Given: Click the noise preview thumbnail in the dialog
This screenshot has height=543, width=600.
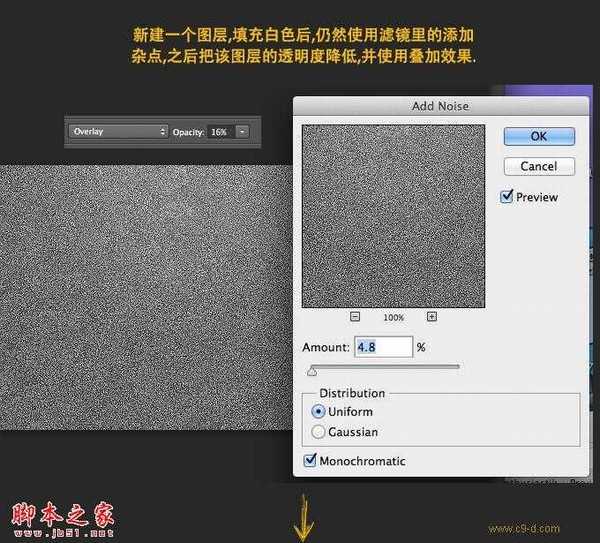Looking at the screenshot, I should click(393, 215).
